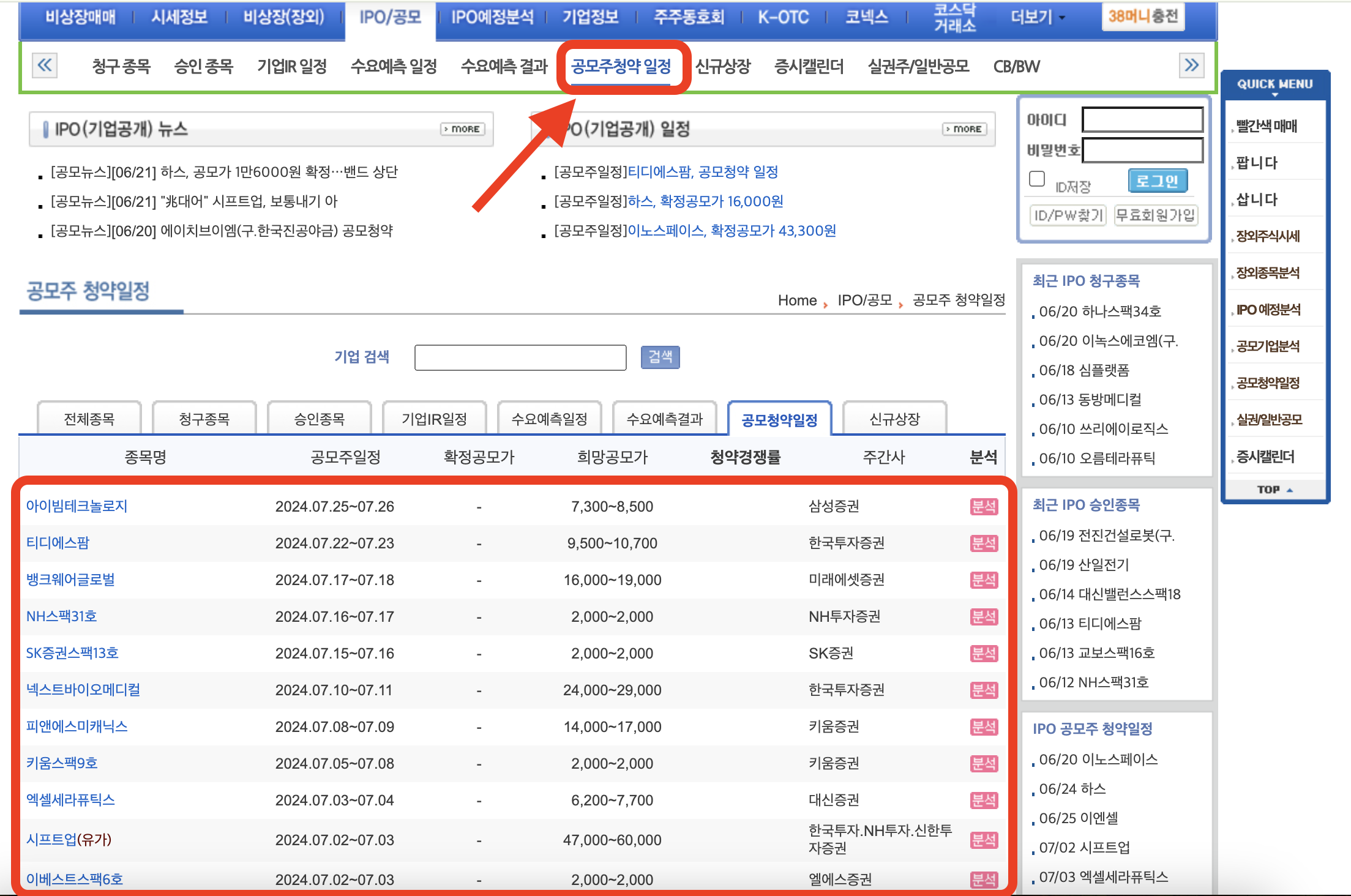Click the 로그인 button
Image resolution: width=1351 pixels, height=896 pixels.
(1156, 181)
